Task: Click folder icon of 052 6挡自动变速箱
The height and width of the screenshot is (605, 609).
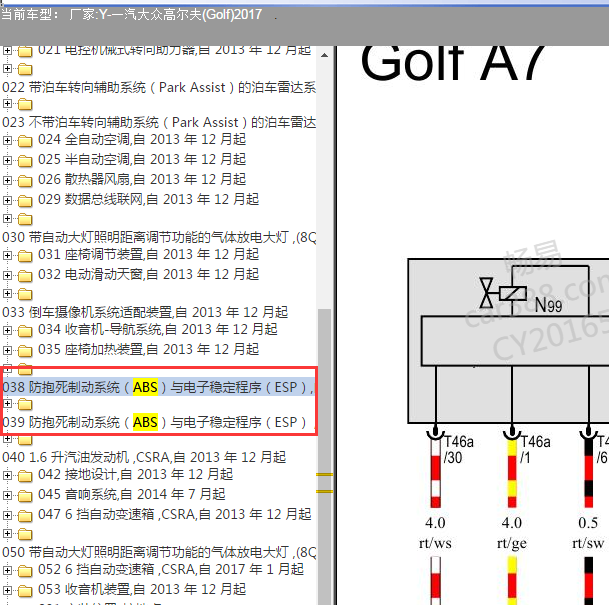Action: (25, 571)
